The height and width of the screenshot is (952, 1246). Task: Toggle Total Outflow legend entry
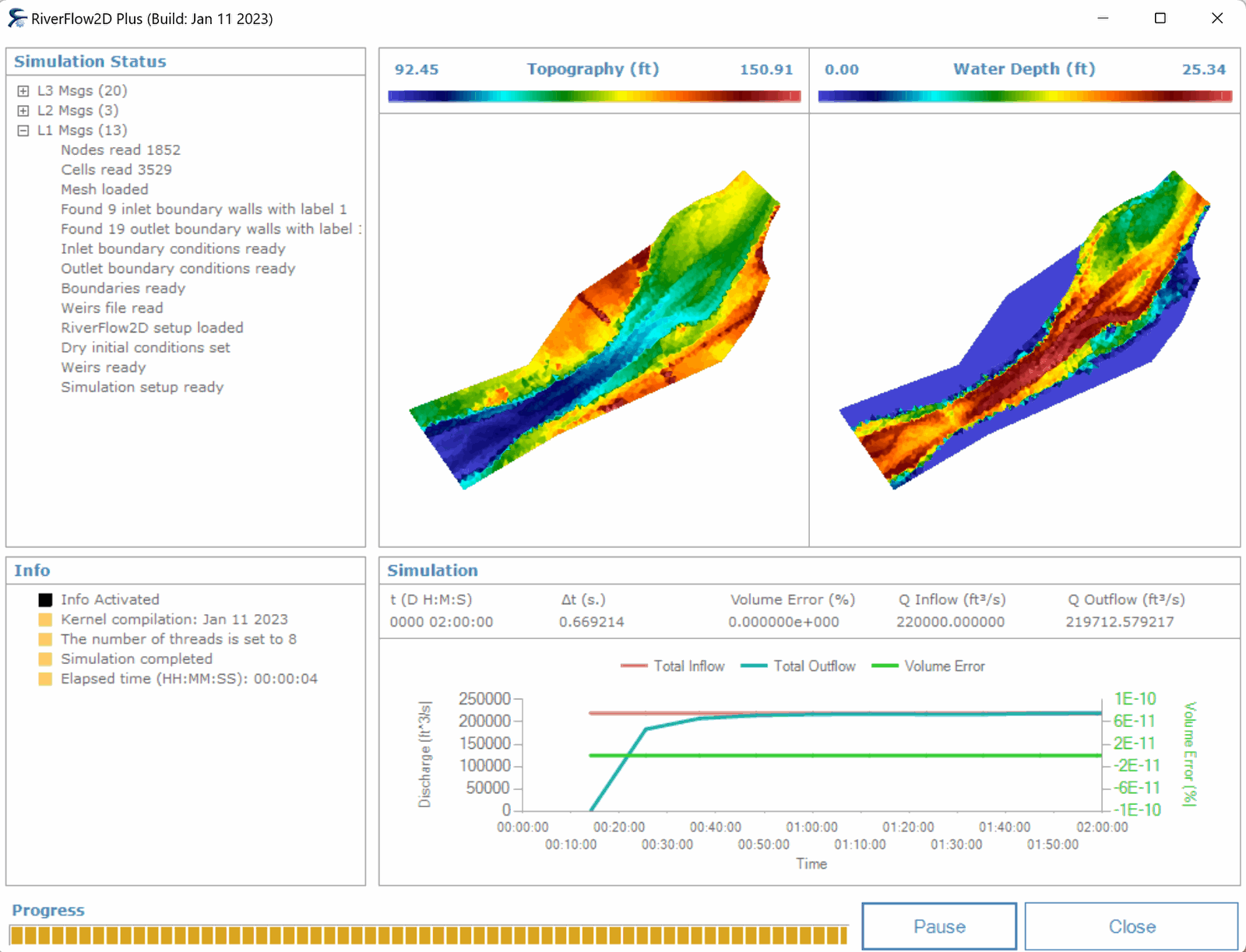tap(798, 666)
